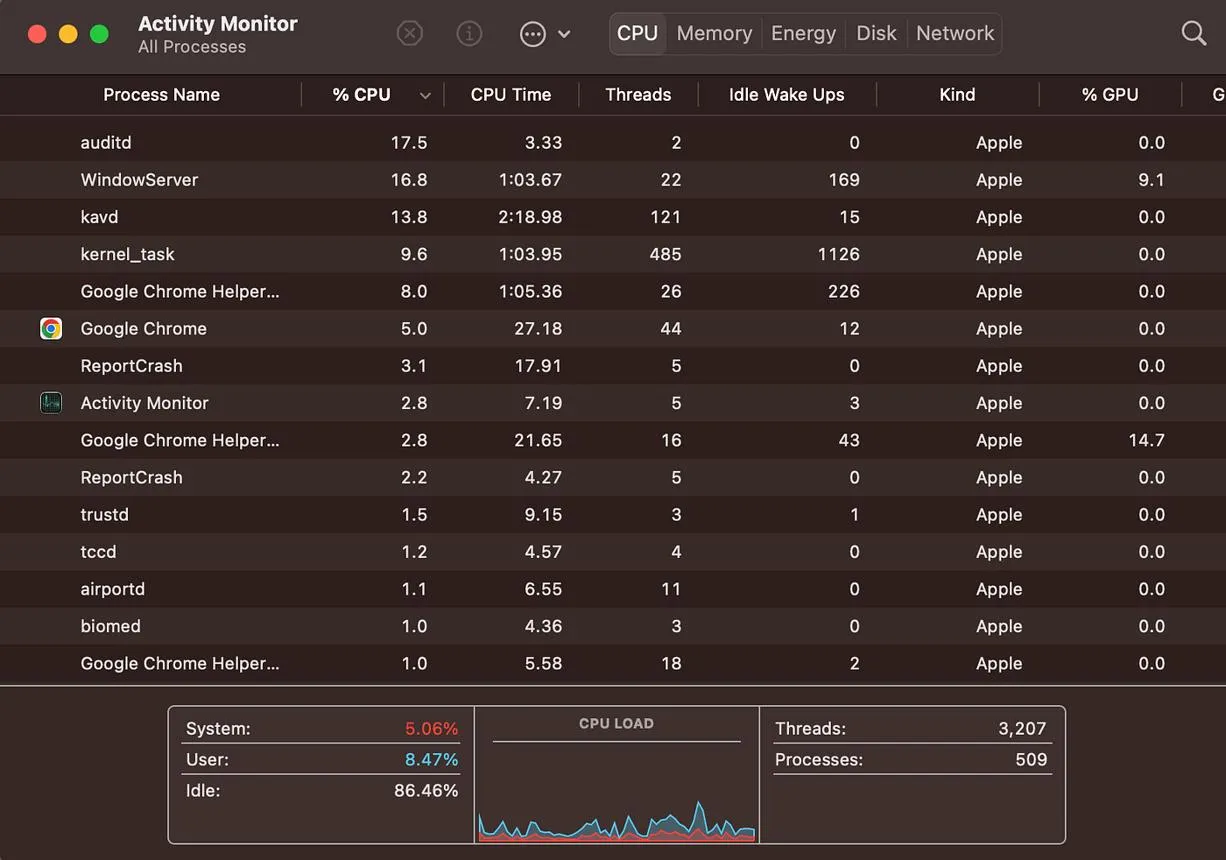Sort by % GPU column header
Screen dimensions: 1226x860
[x=1110, y=95]
